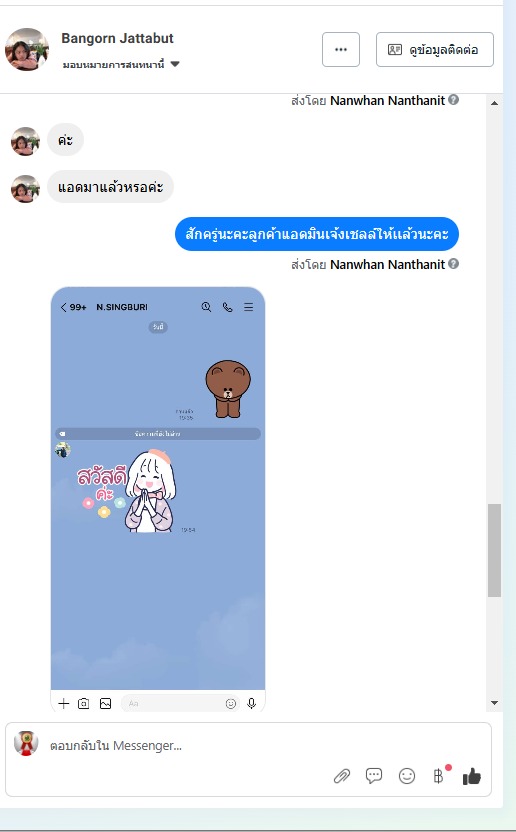Open the N.SINGBURI LINE screenshot image
Screen dimensions: 516x832
(x=158, y=499)
